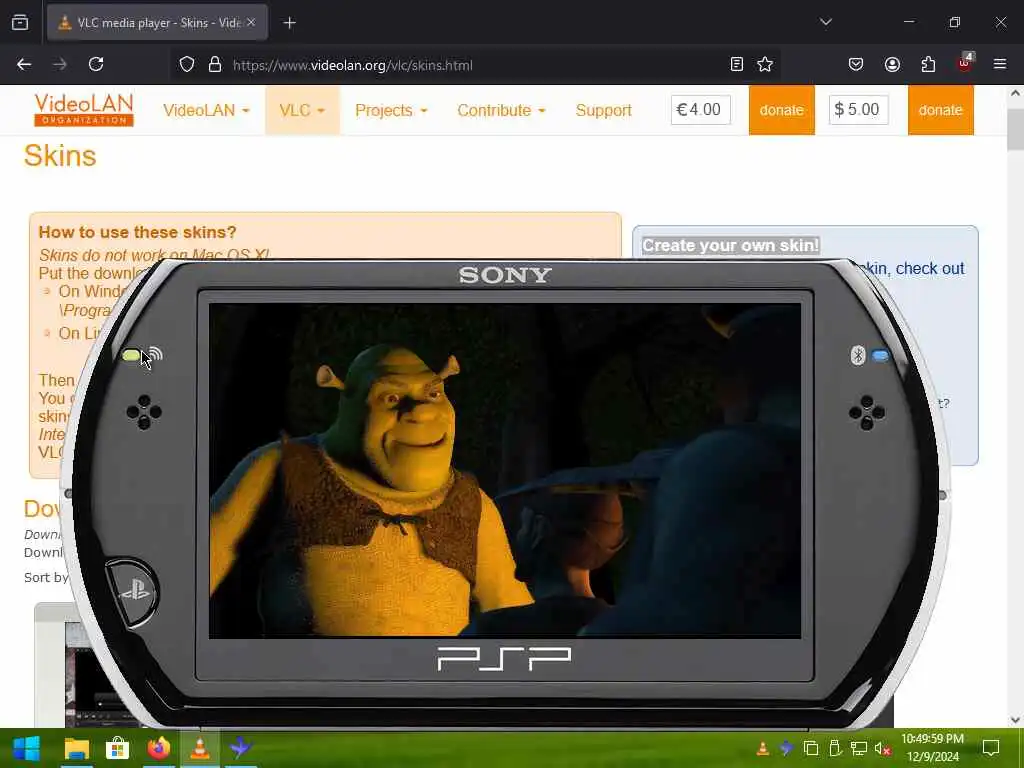Open the Support page link
1024x768 pixels.
coord(603,110)
